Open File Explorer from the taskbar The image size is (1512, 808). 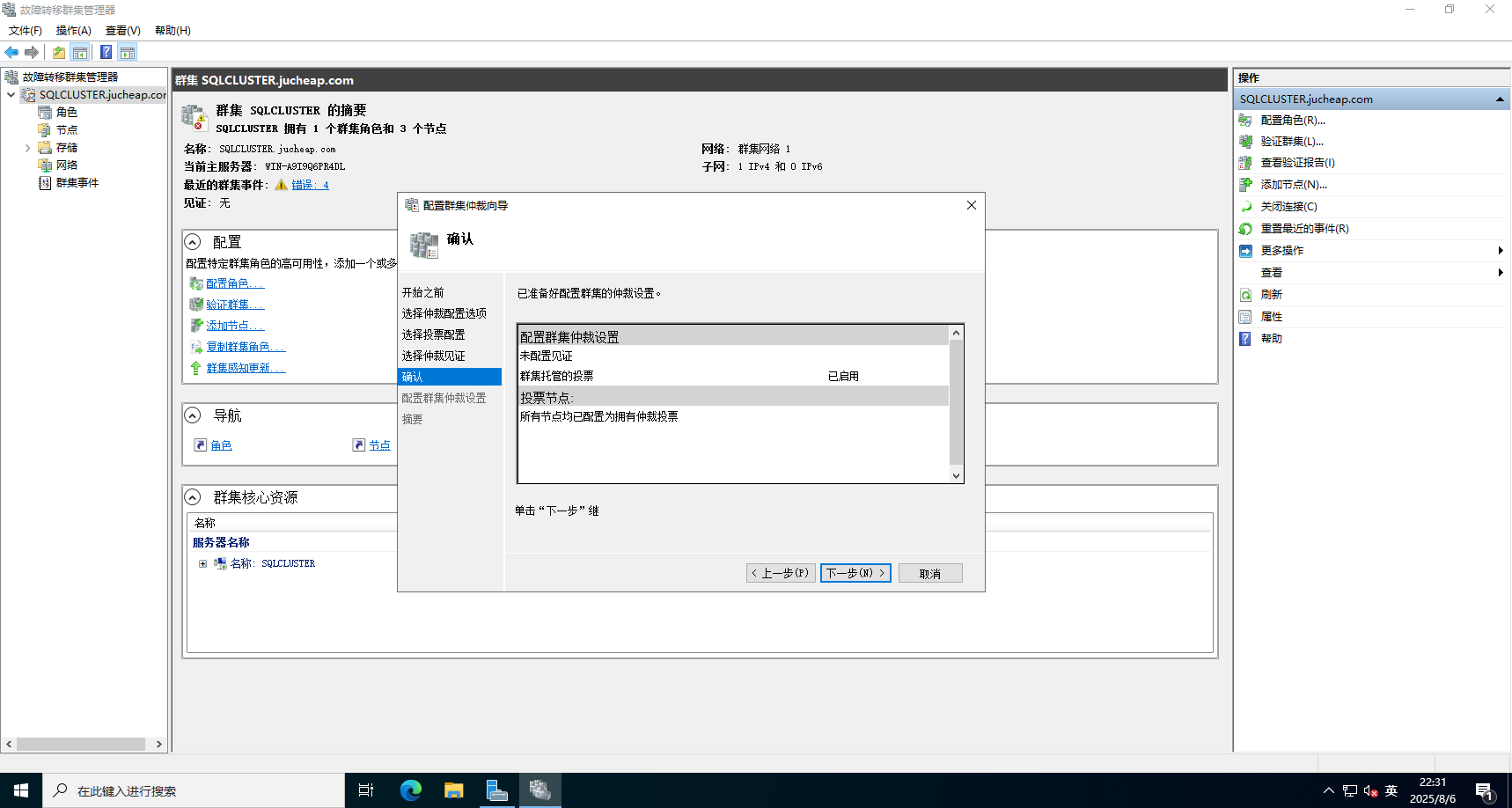tap(453, 790)
